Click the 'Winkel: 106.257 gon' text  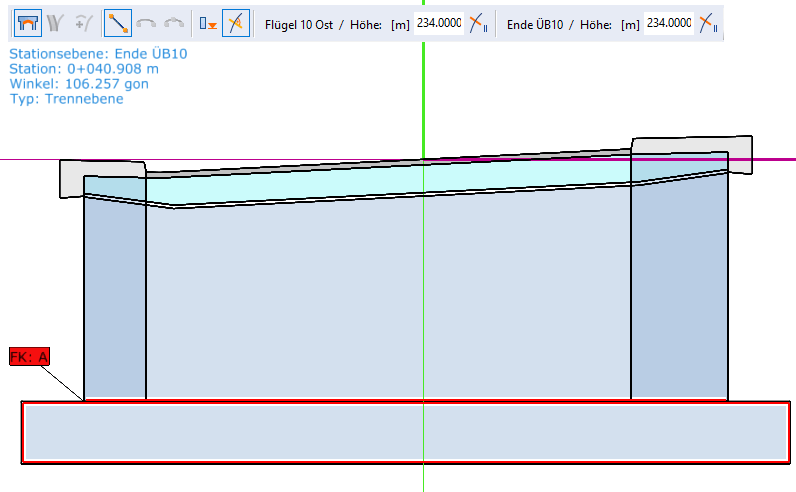click(x=79, y=84)
